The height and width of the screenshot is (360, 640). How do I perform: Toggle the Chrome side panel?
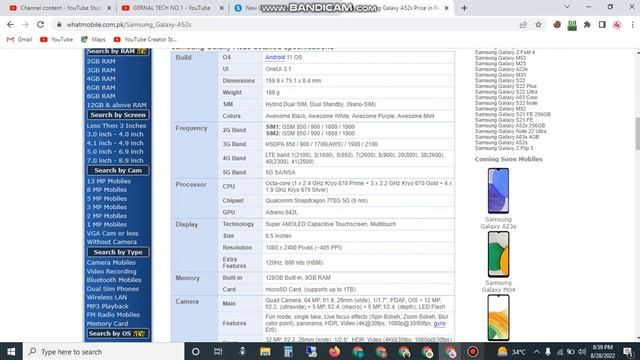coord(602,24)
